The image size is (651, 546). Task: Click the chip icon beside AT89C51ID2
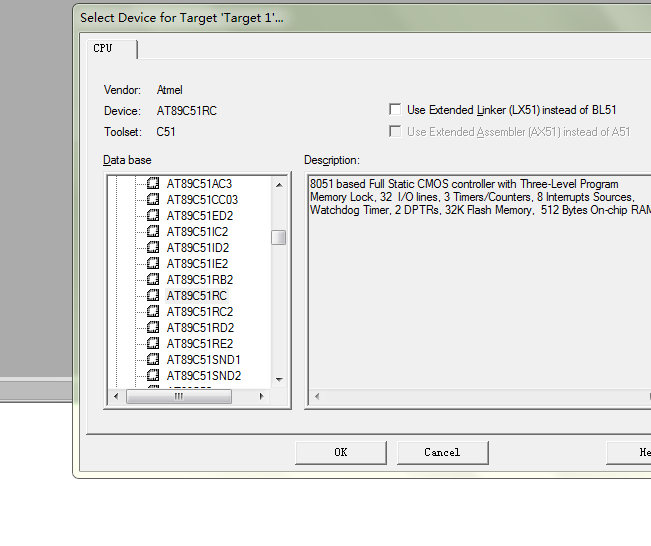153,247
